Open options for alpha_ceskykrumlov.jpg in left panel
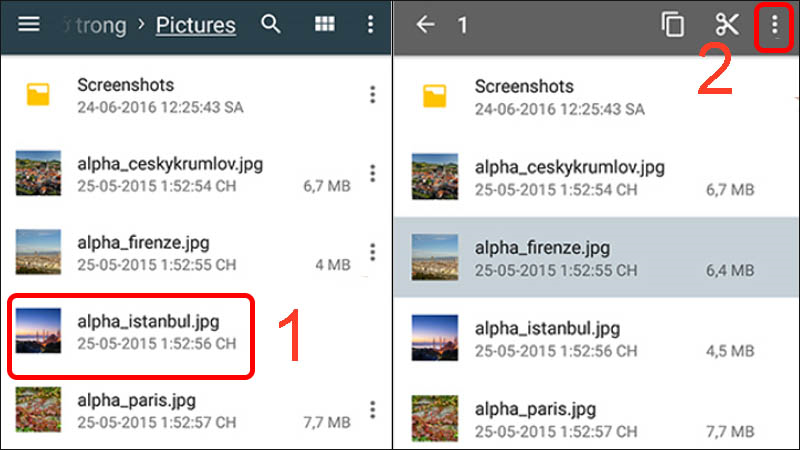Image resolution: width=800 pixels, height=450 pixels. (372, 174)
